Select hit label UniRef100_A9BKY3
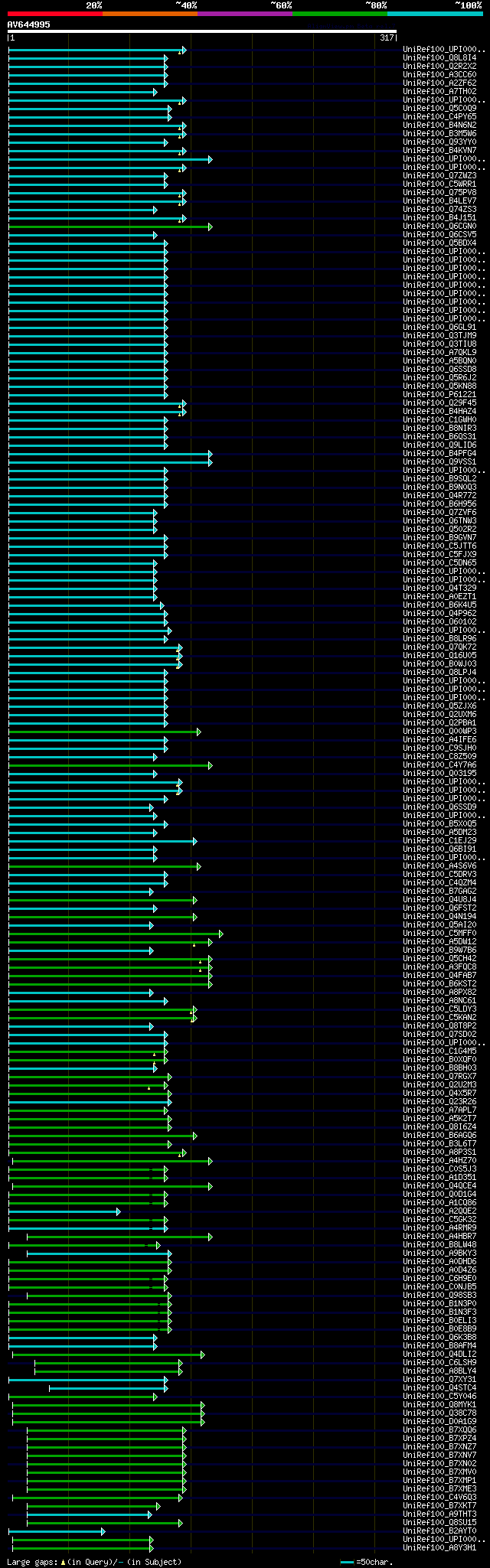 tap(439, 1253)
